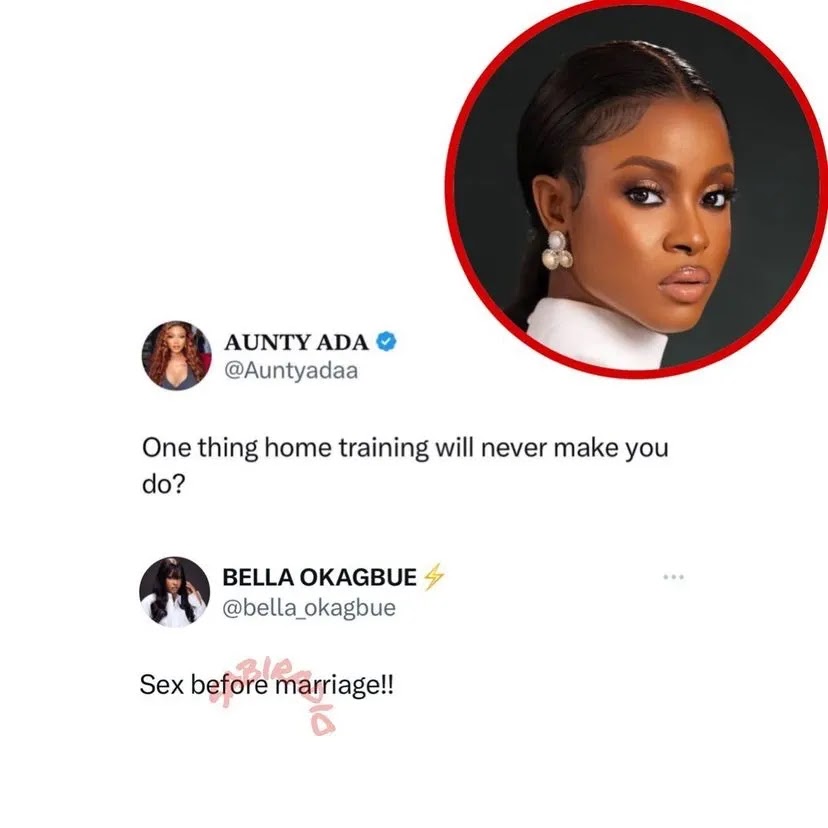This screenshot has width=828, height=828.
Task: Click the yellow lightning bolt emoji
Action: pyautogui.click(x=434, y=577)
